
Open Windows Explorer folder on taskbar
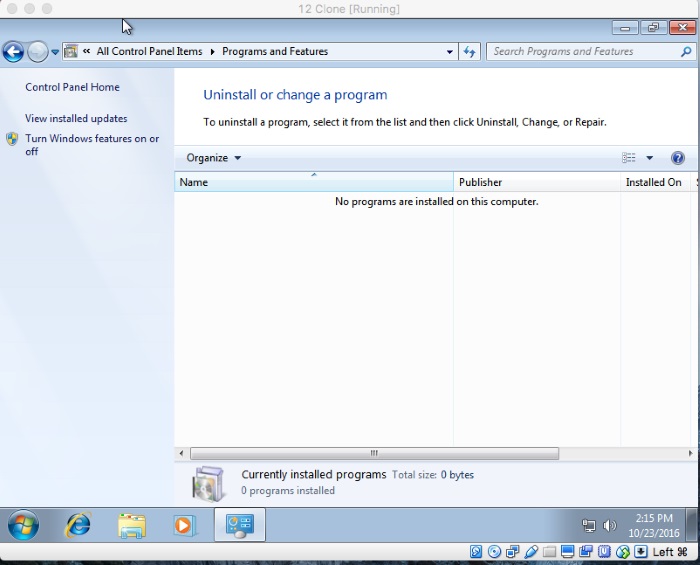(x=131, y=525)
